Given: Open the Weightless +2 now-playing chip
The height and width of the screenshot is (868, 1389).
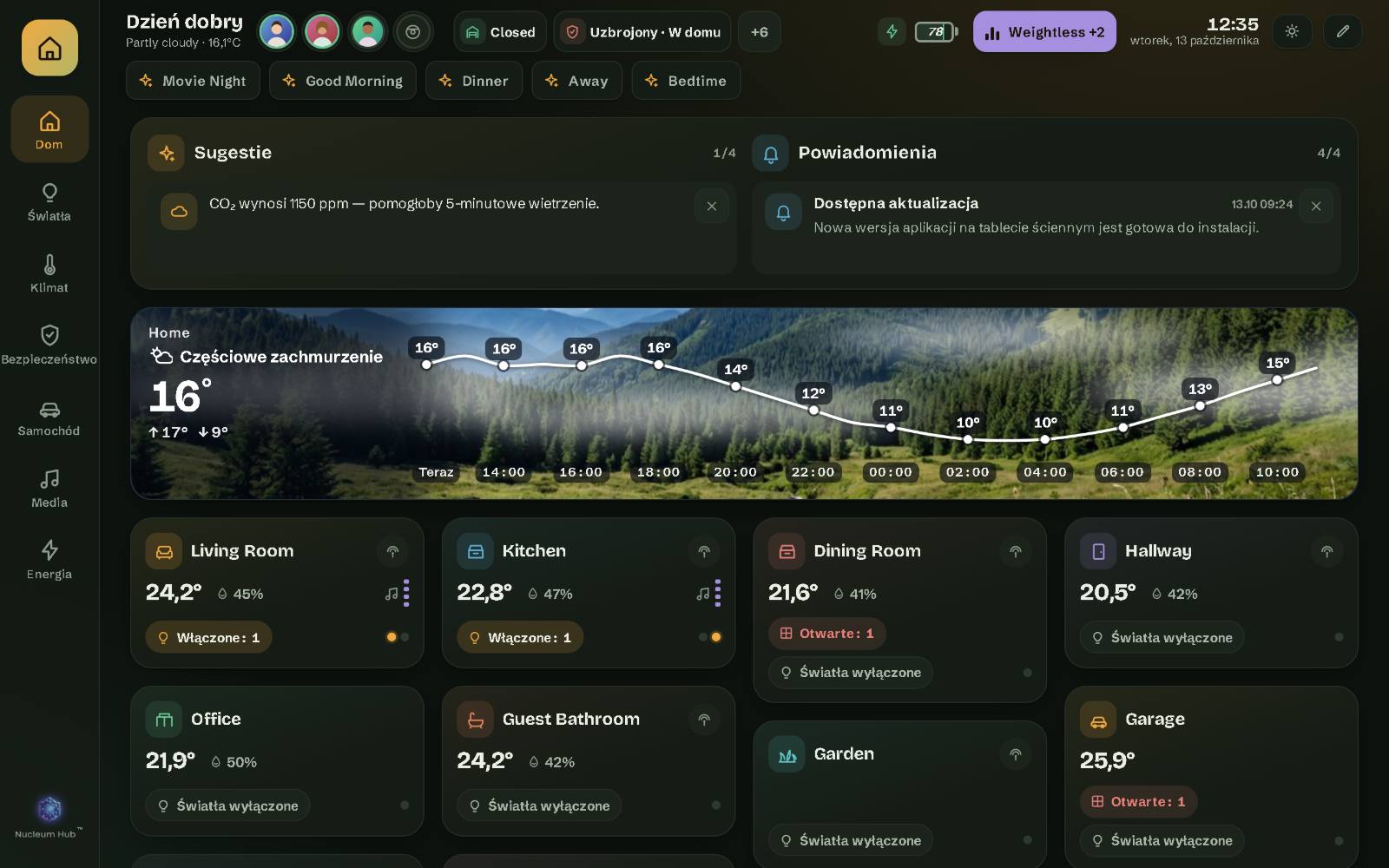Looking at the screenshot, I should pos(1044,32).
